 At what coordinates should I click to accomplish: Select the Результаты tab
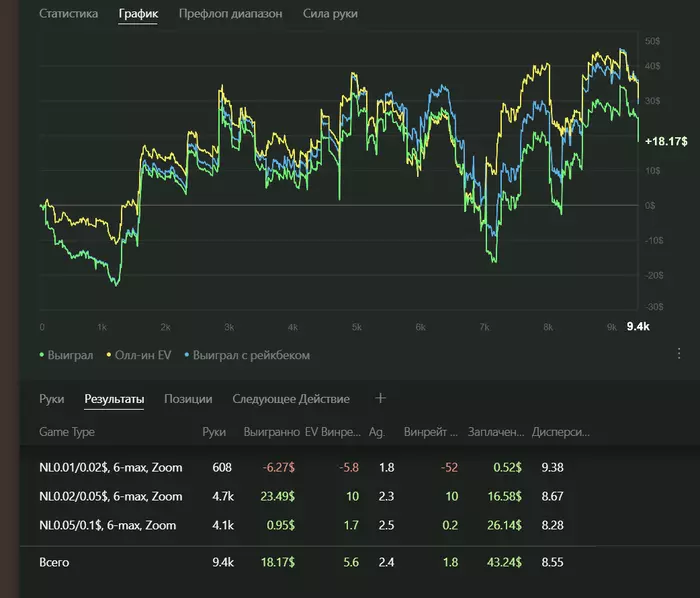pos(114,399)
